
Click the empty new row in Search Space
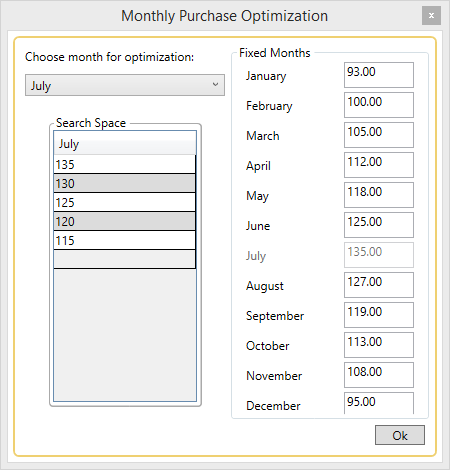[124, 259]
